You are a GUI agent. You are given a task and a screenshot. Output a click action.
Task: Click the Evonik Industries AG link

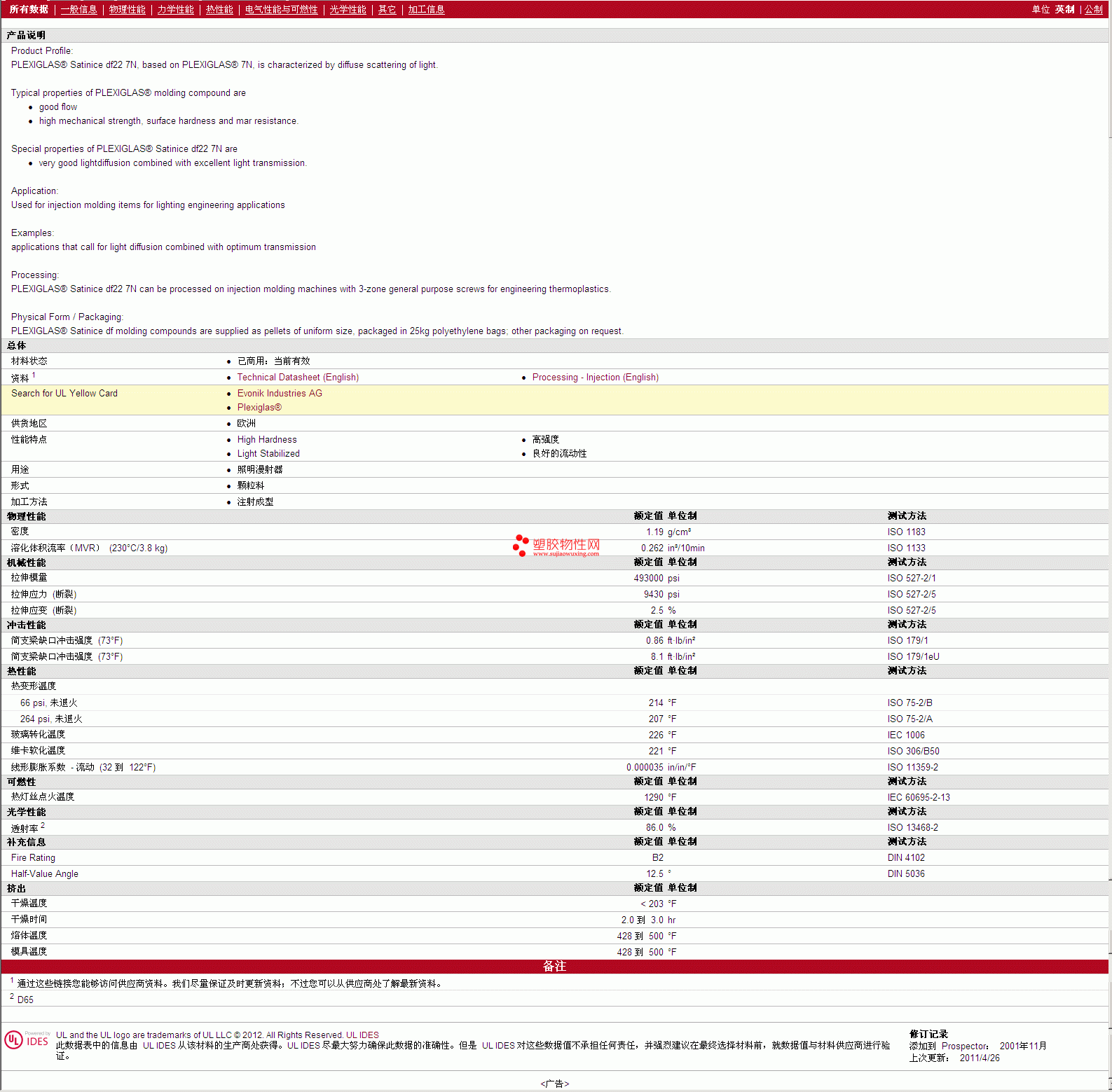tap(280, 394)
